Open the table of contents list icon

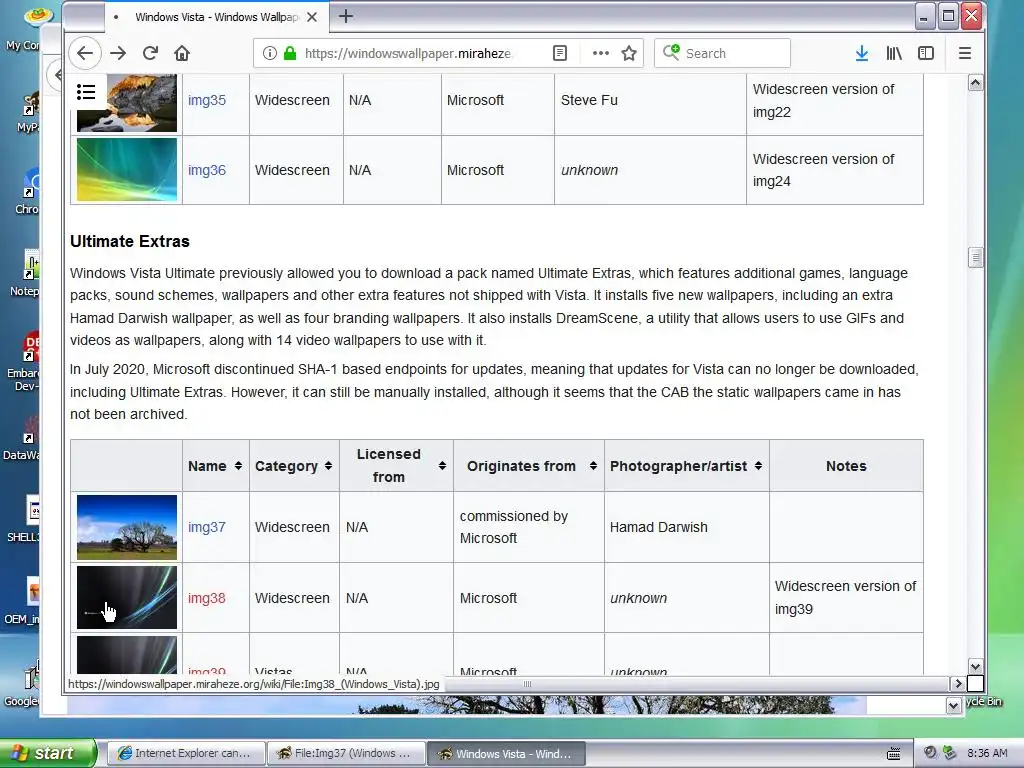(86, 91)
